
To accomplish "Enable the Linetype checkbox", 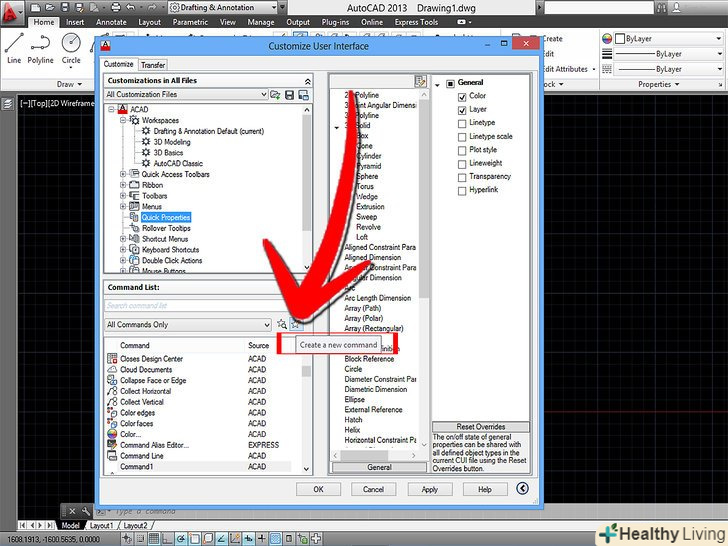I will coord(462,123).
